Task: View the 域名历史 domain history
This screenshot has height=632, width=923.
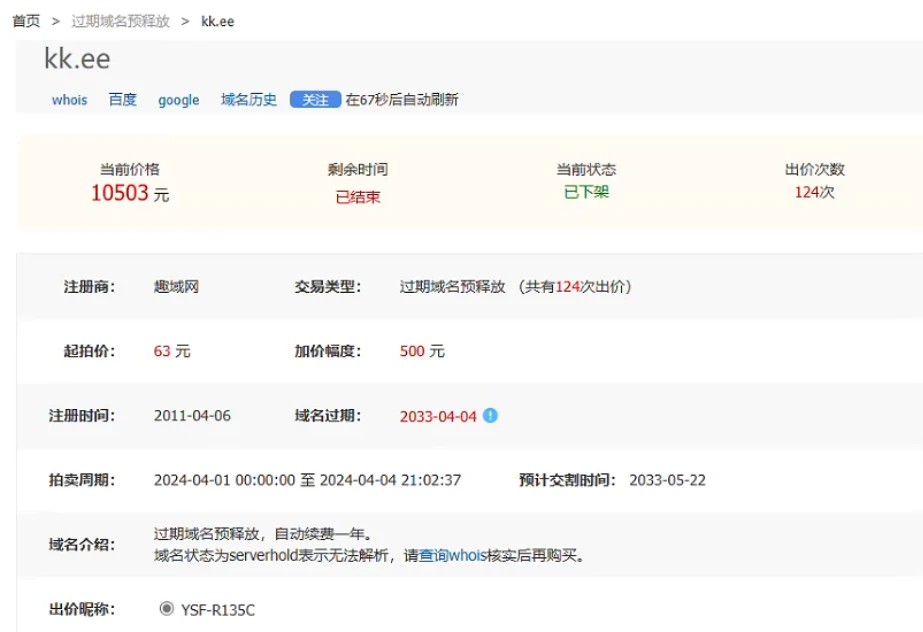Action: point(248,100)
